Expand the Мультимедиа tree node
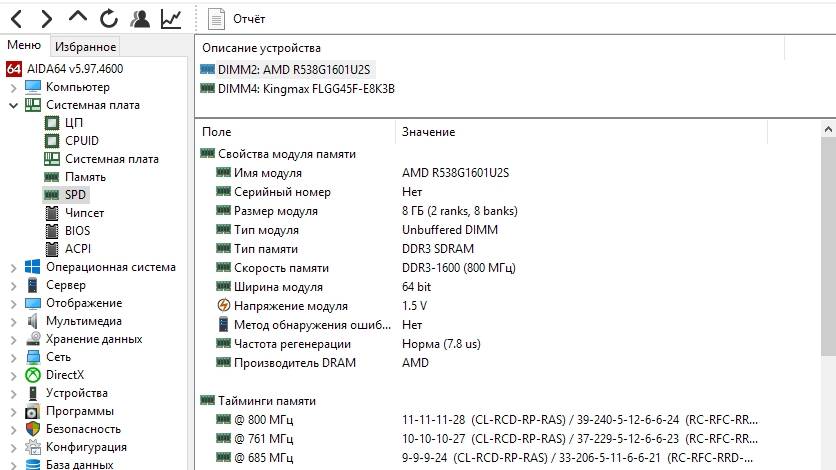This screenshot has height=470, width=836. click(13, 321)
